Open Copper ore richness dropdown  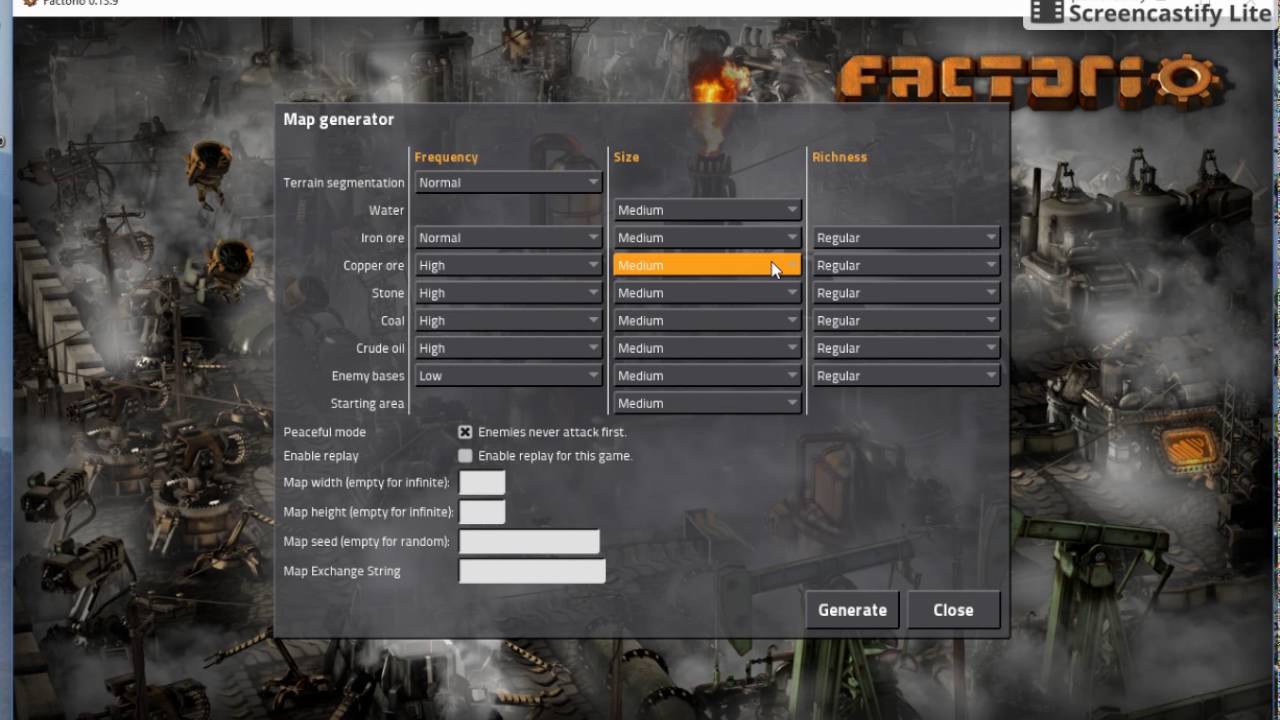pos(906,266)
